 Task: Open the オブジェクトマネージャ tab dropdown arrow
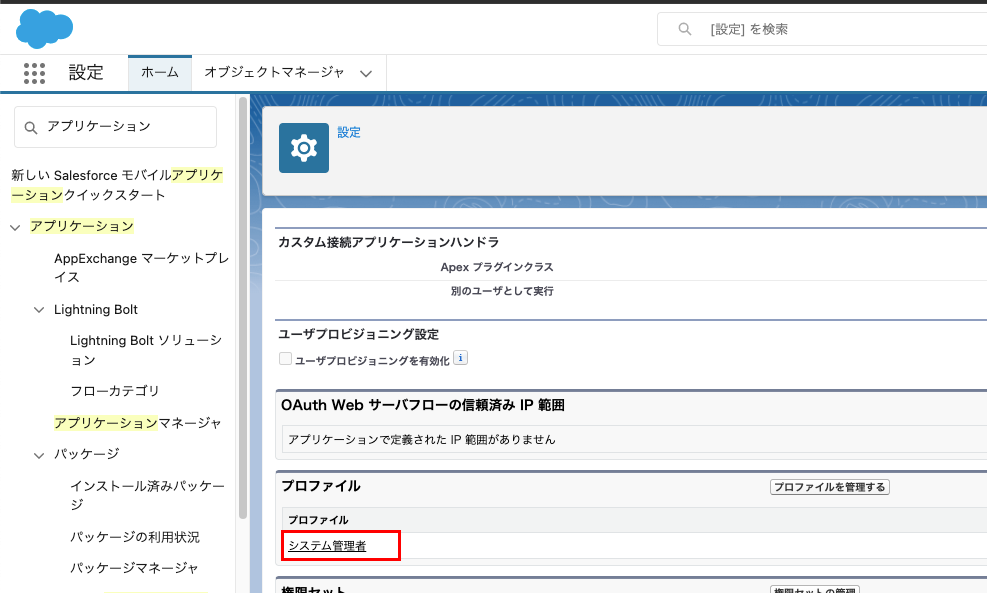click(x=366, y=73)
